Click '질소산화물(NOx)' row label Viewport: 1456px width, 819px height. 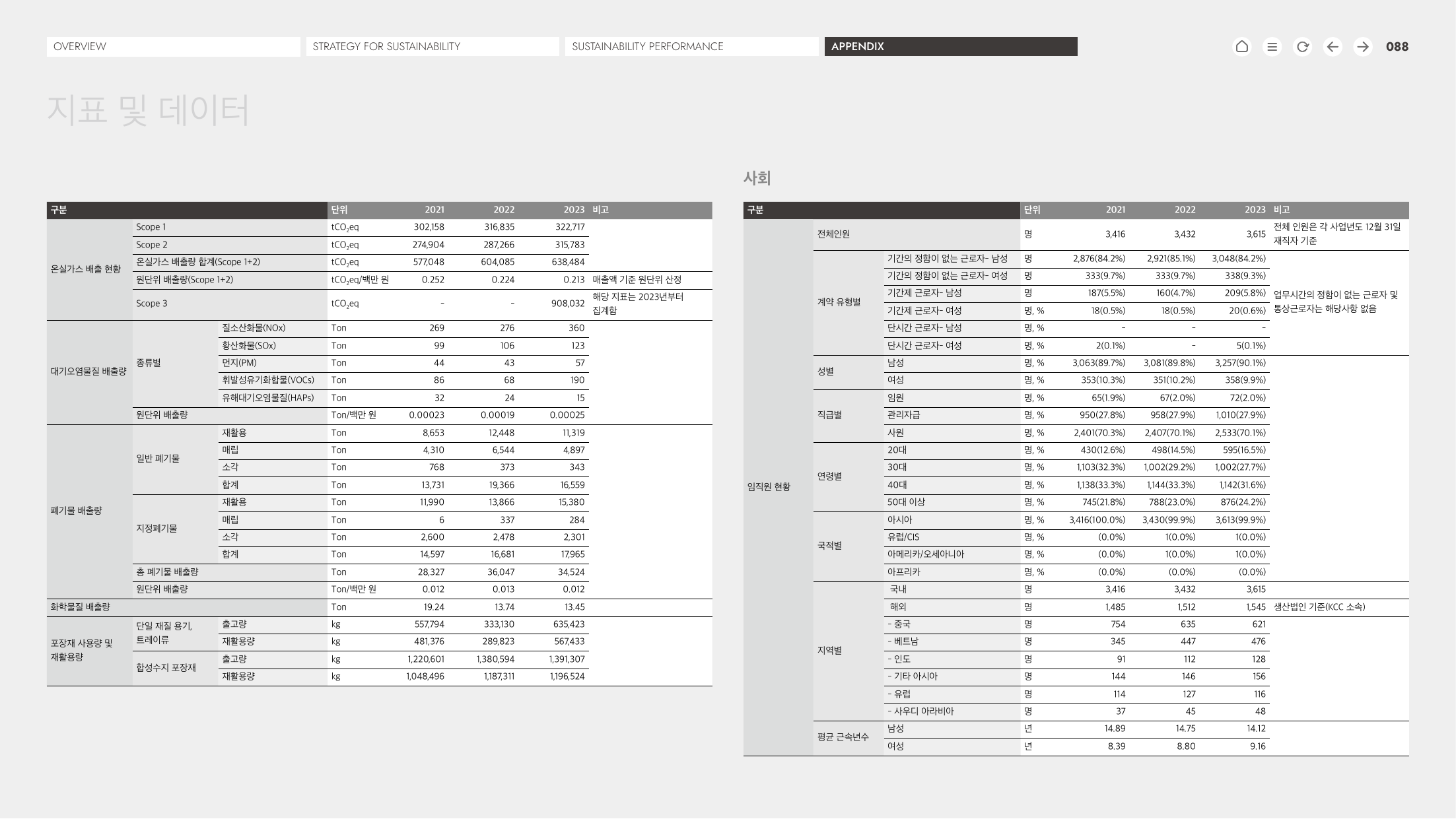pos(254,328)
